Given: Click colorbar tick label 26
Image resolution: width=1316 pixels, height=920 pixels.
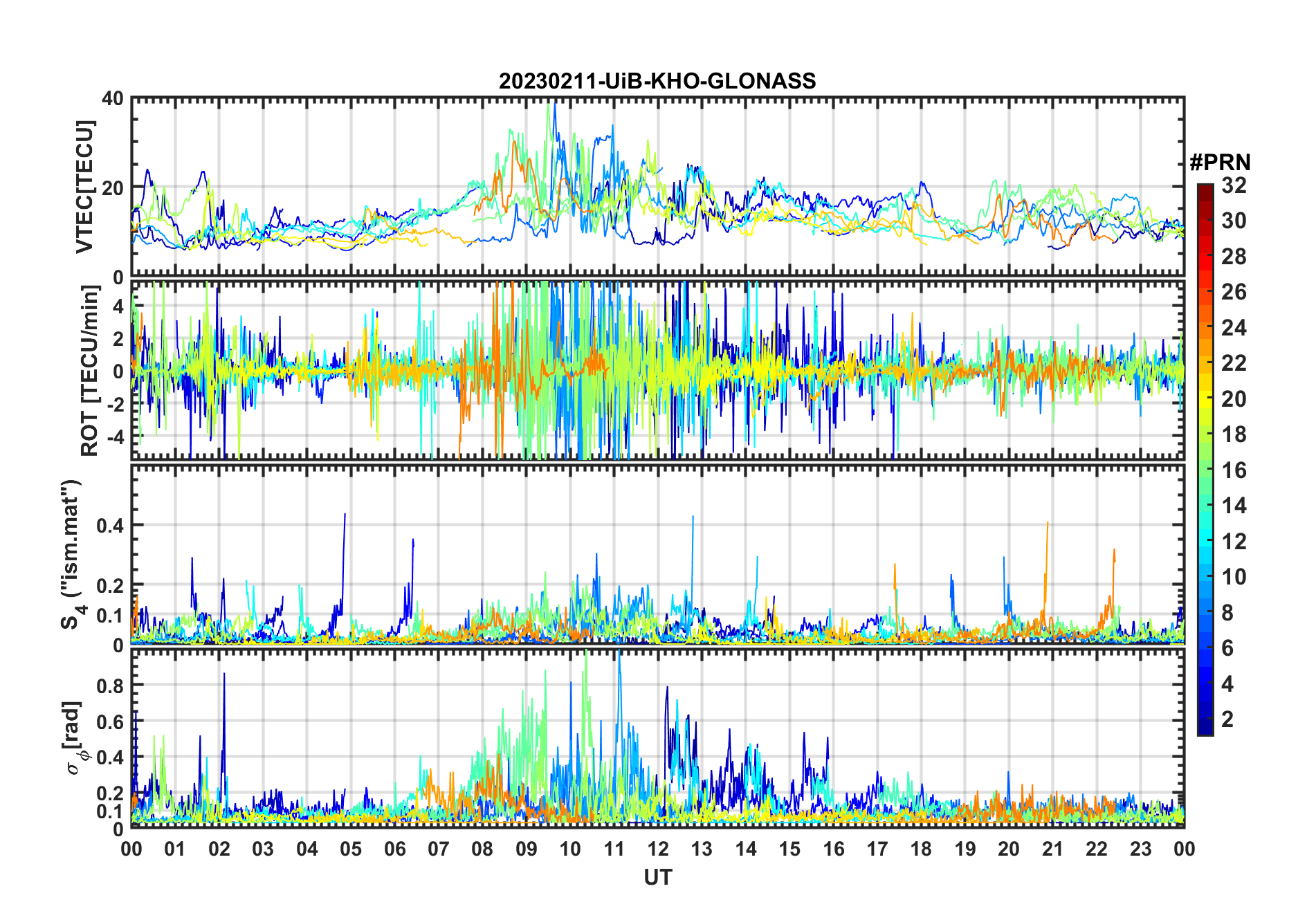Looking at the screenshot, I should point(1234,292).
